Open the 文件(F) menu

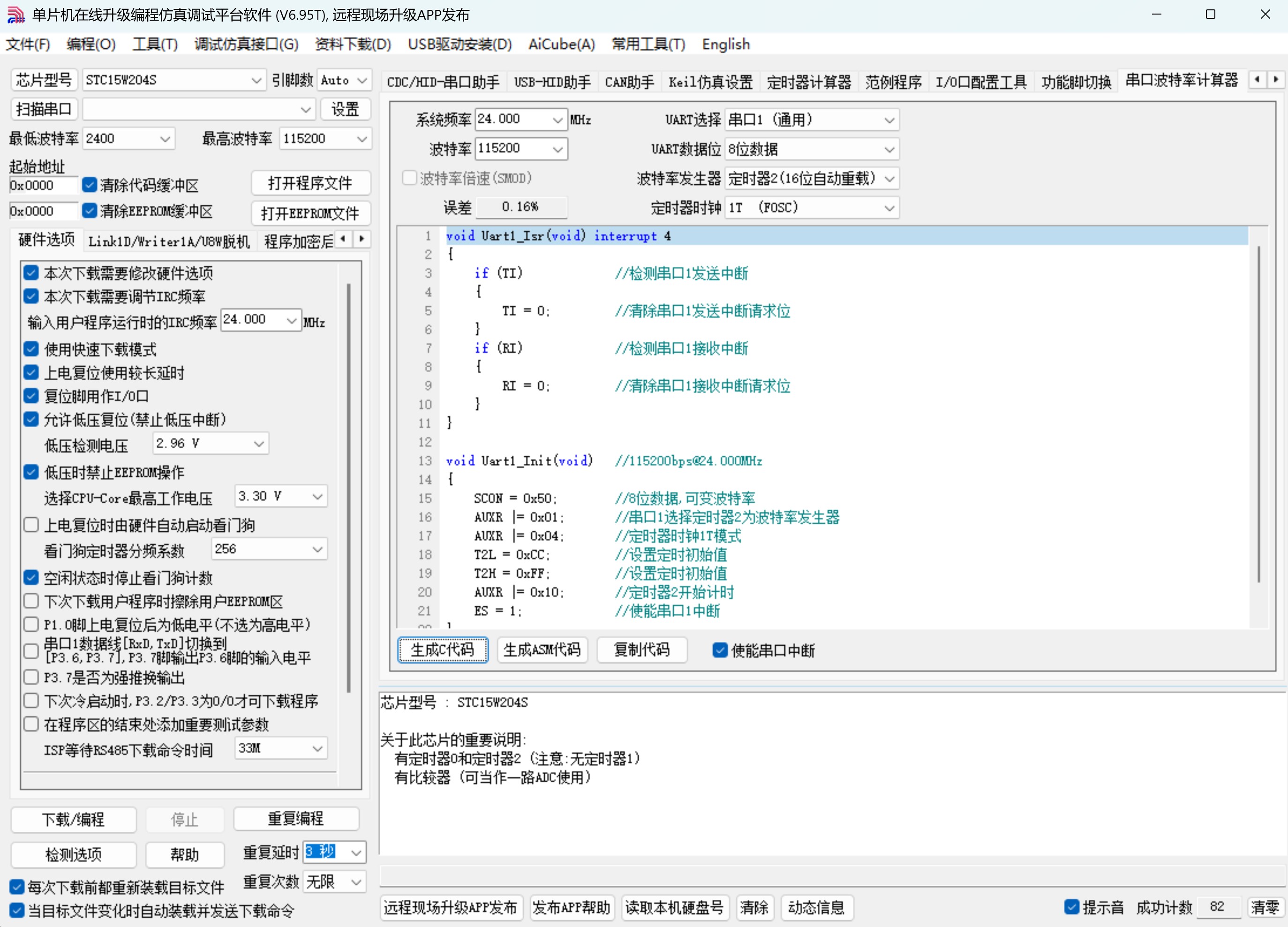28,44
